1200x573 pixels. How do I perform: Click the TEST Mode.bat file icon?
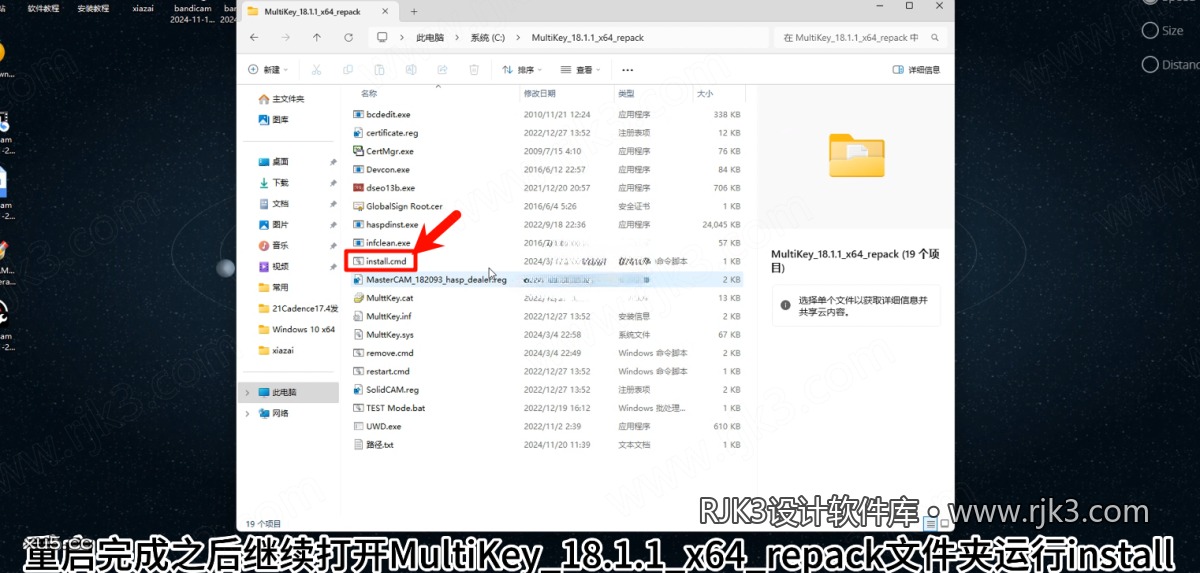[x=359, y=408]
